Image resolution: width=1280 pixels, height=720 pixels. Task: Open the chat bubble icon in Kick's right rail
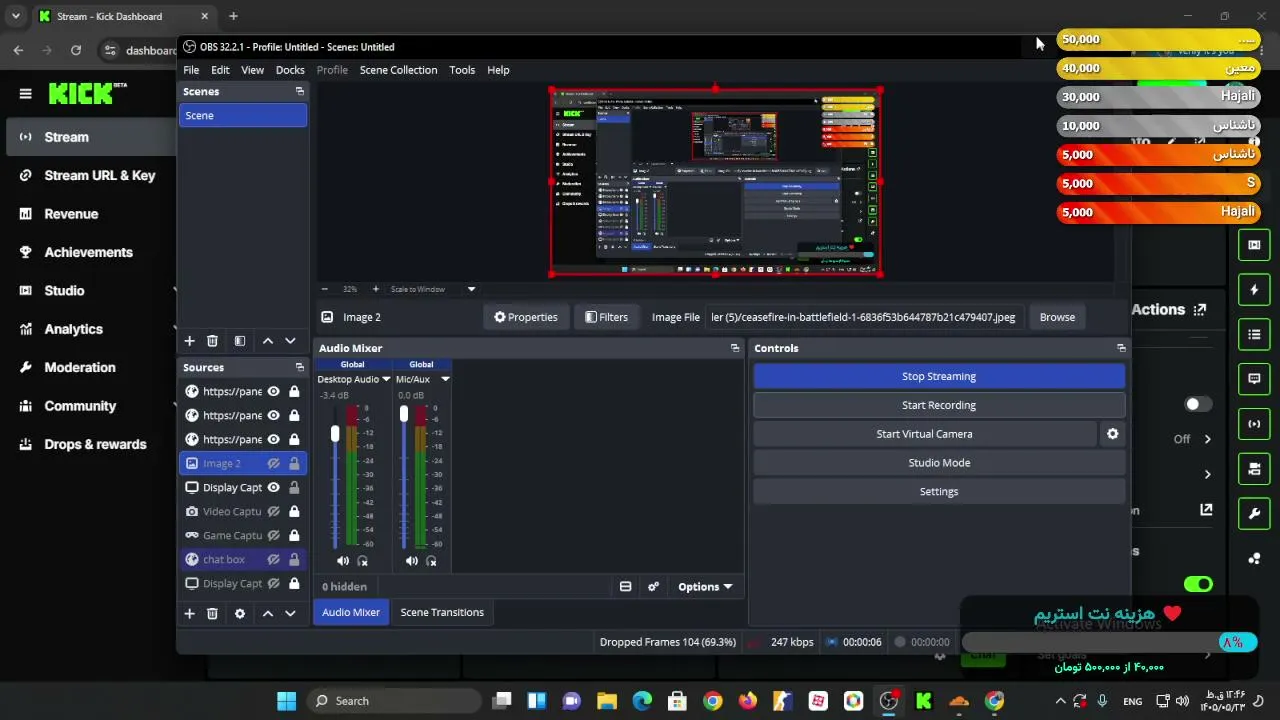click(1254, 379)
